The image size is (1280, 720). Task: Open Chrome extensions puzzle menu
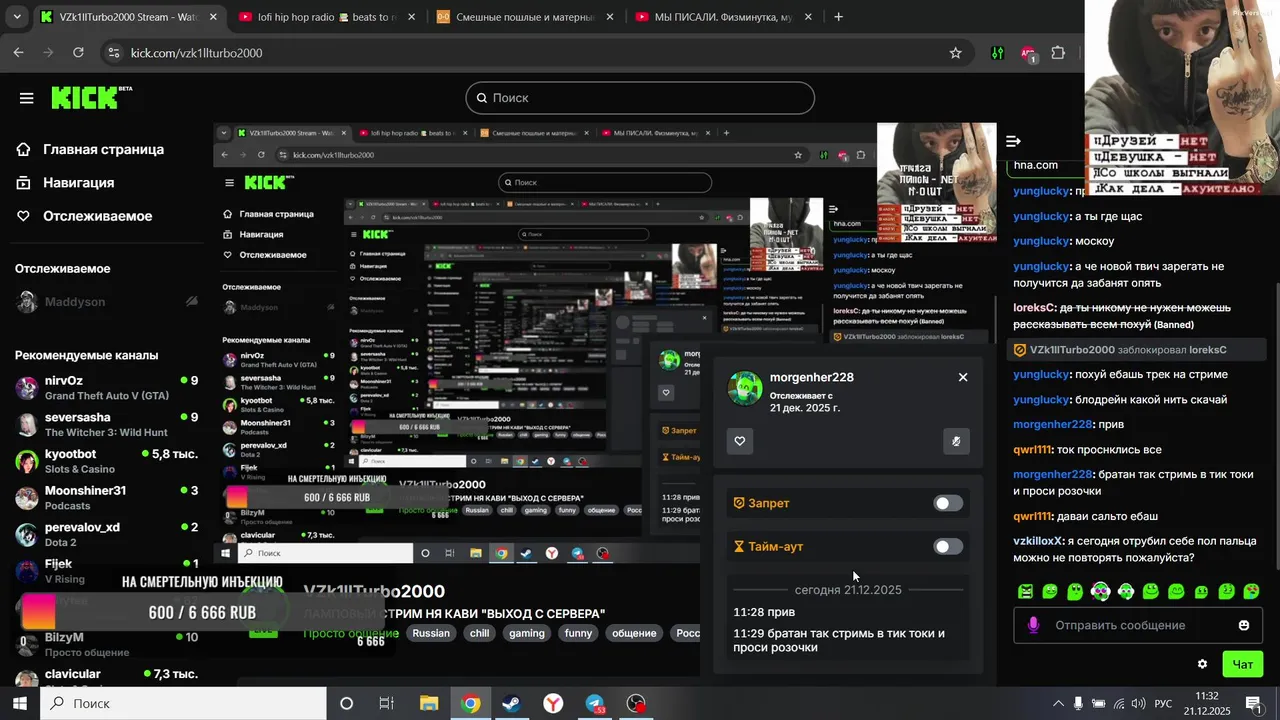click(x=1058, y=53)
